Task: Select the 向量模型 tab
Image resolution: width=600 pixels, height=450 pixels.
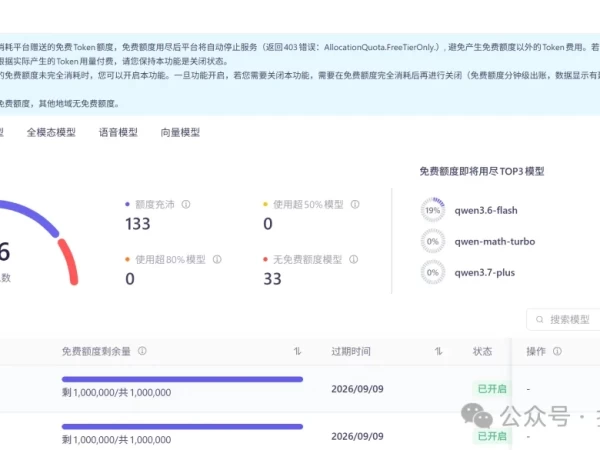Action: pyautogui.click(x=180, y=132)
